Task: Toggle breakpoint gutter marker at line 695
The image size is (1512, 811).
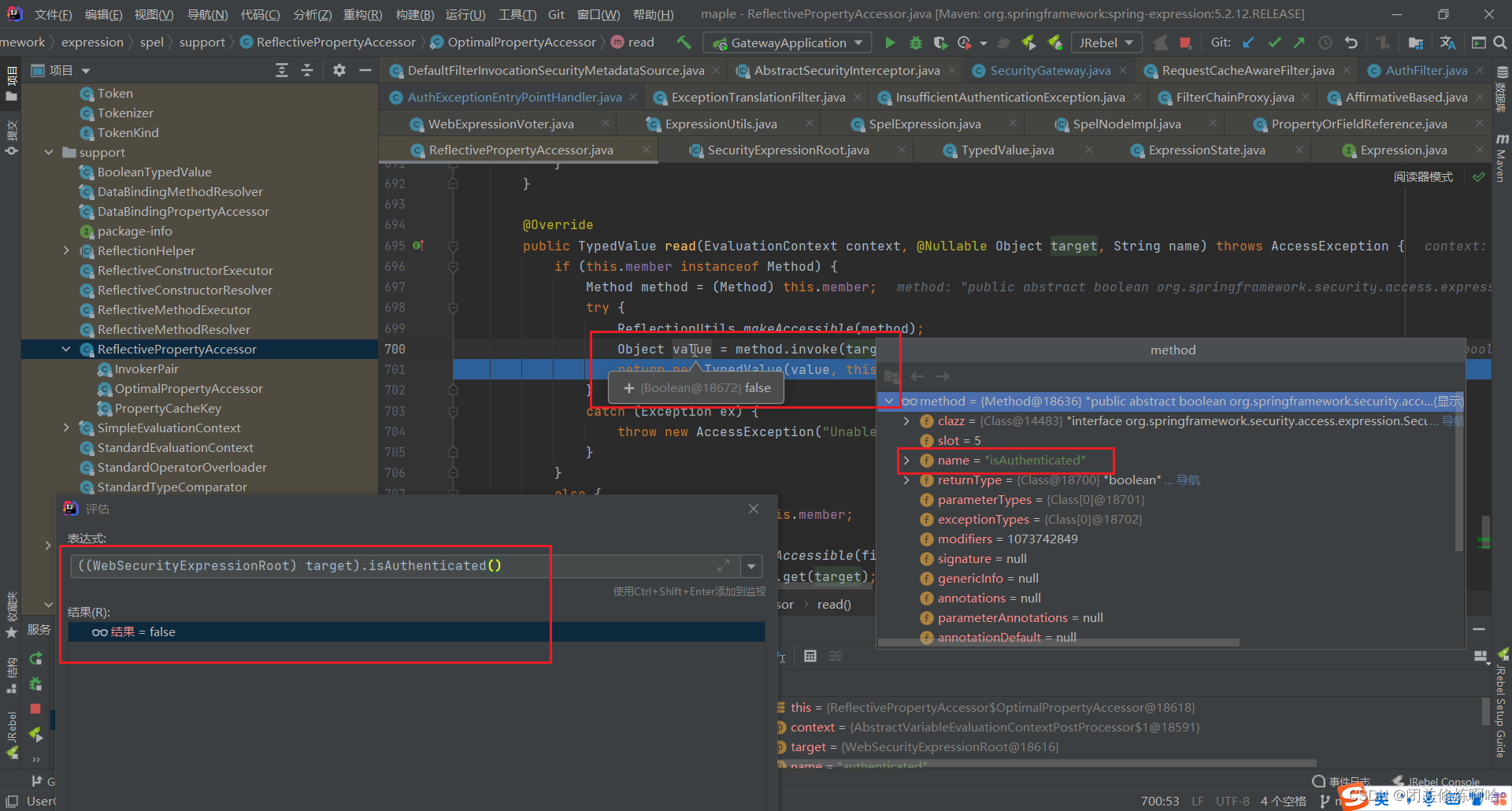Action: [418, 246]
